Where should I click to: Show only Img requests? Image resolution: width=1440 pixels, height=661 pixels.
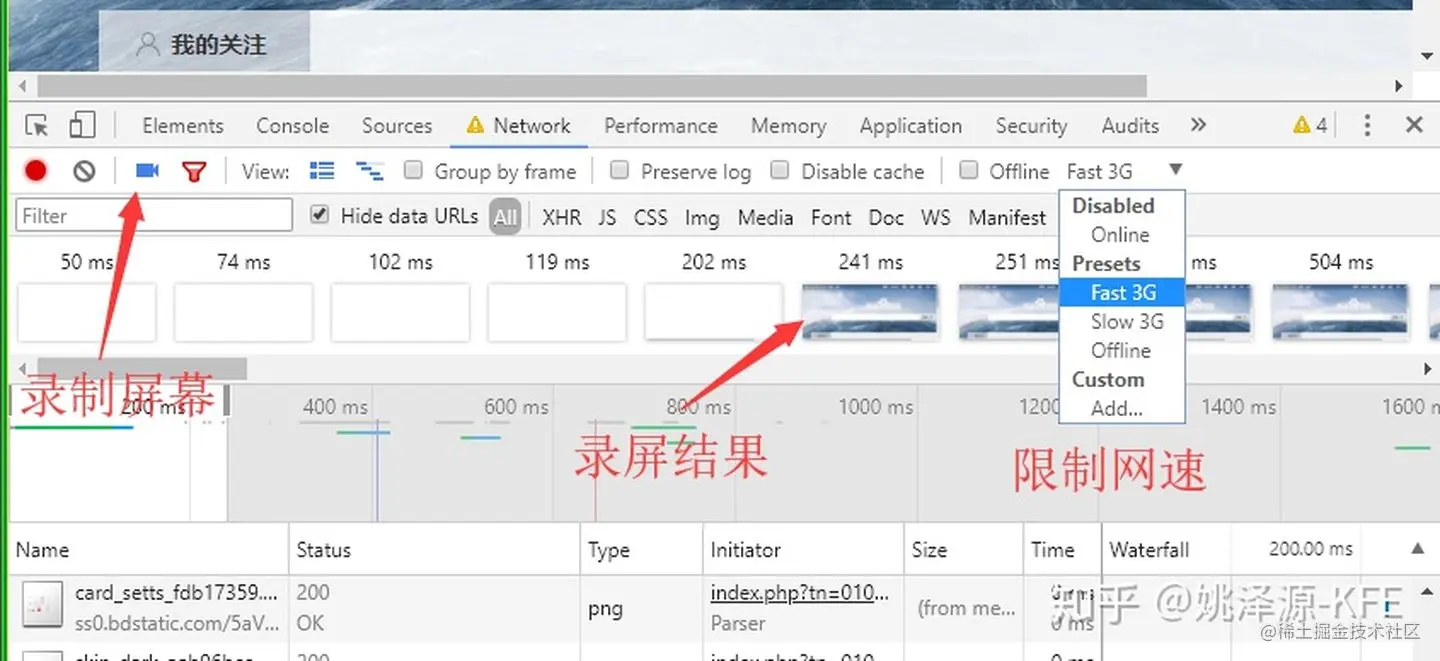coord(702,217)
